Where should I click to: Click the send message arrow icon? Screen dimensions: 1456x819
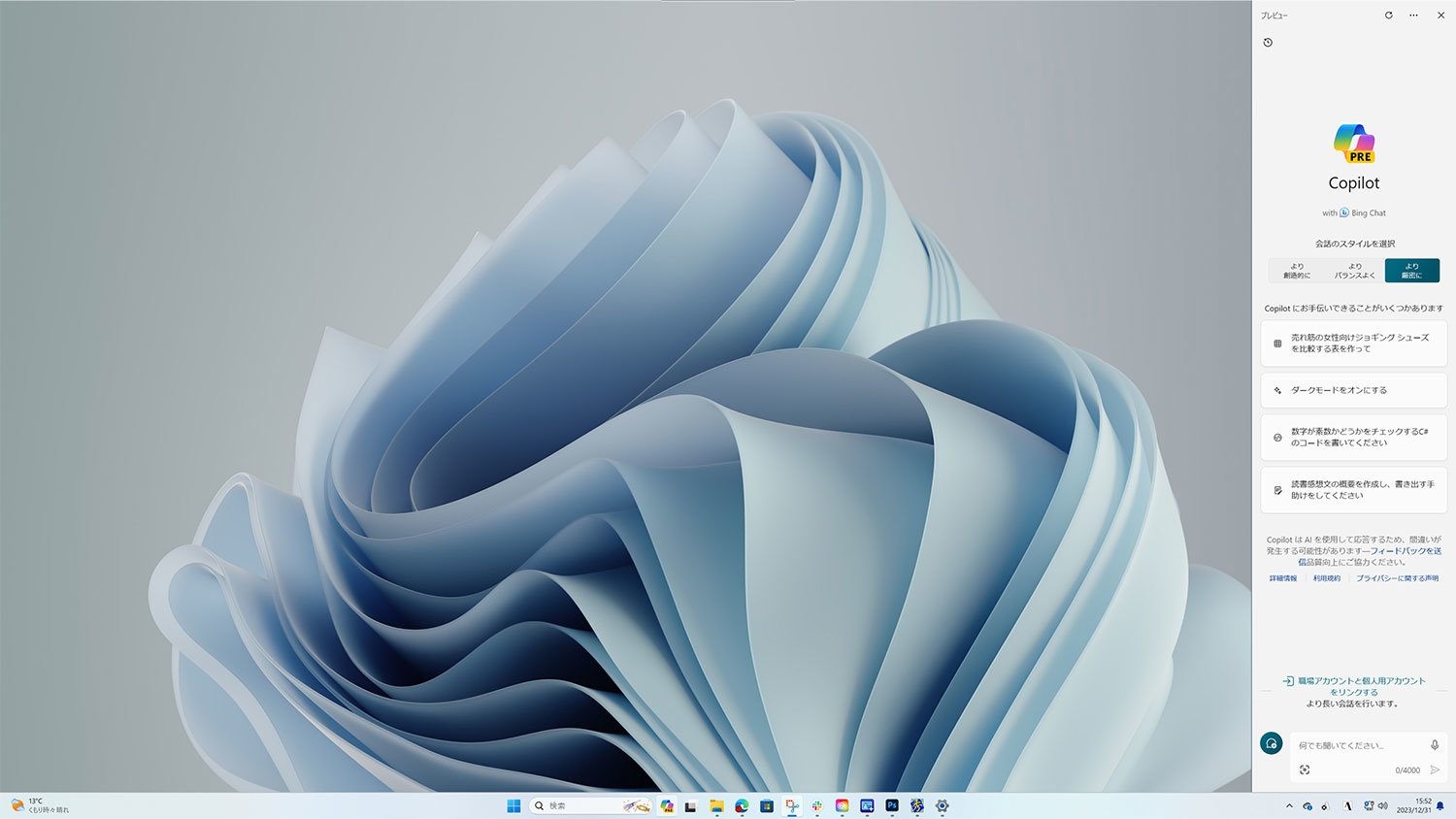click(1436, 770)
